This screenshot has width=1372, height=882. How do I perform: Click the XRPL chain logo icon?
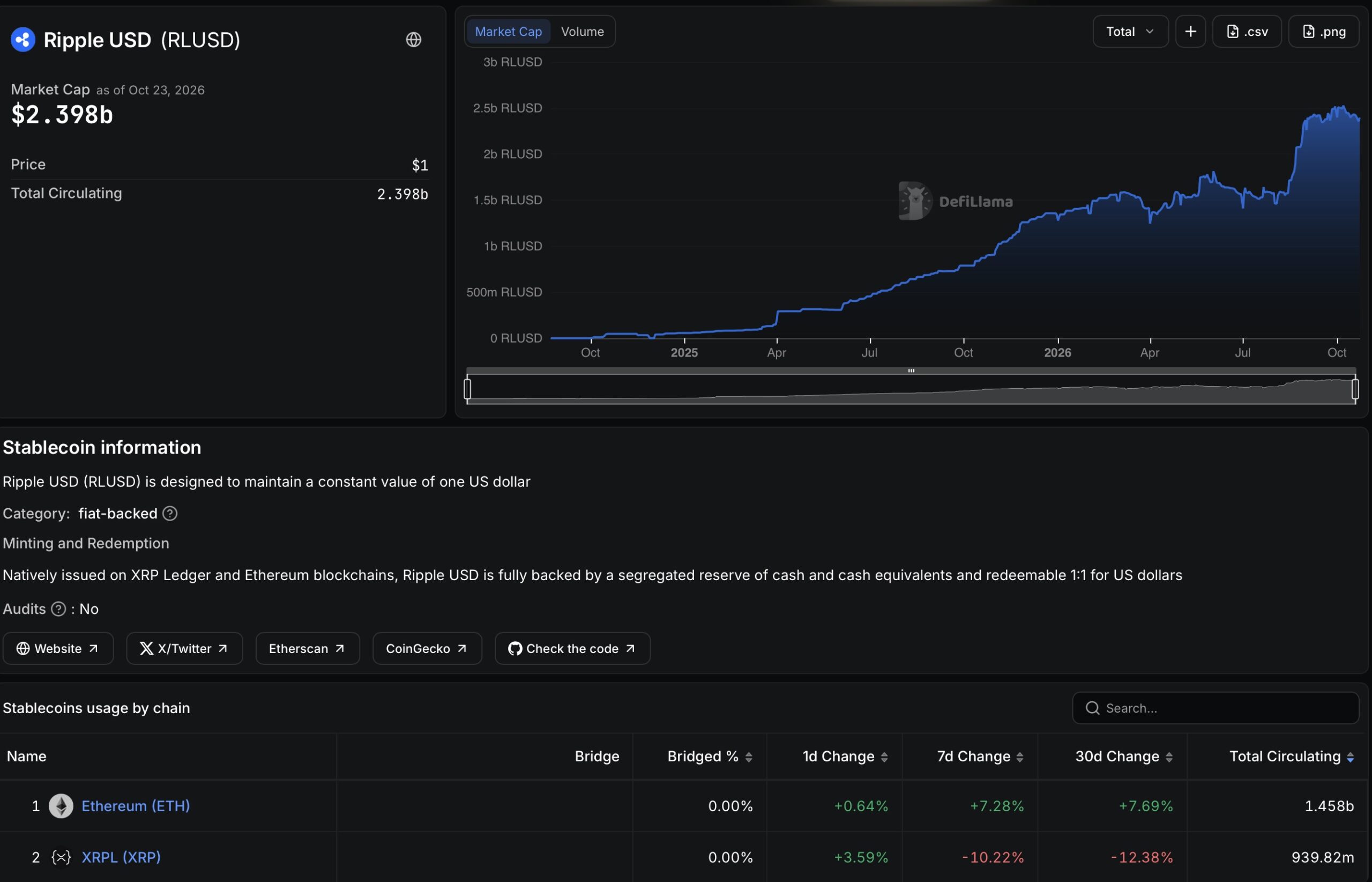[61, 857]
